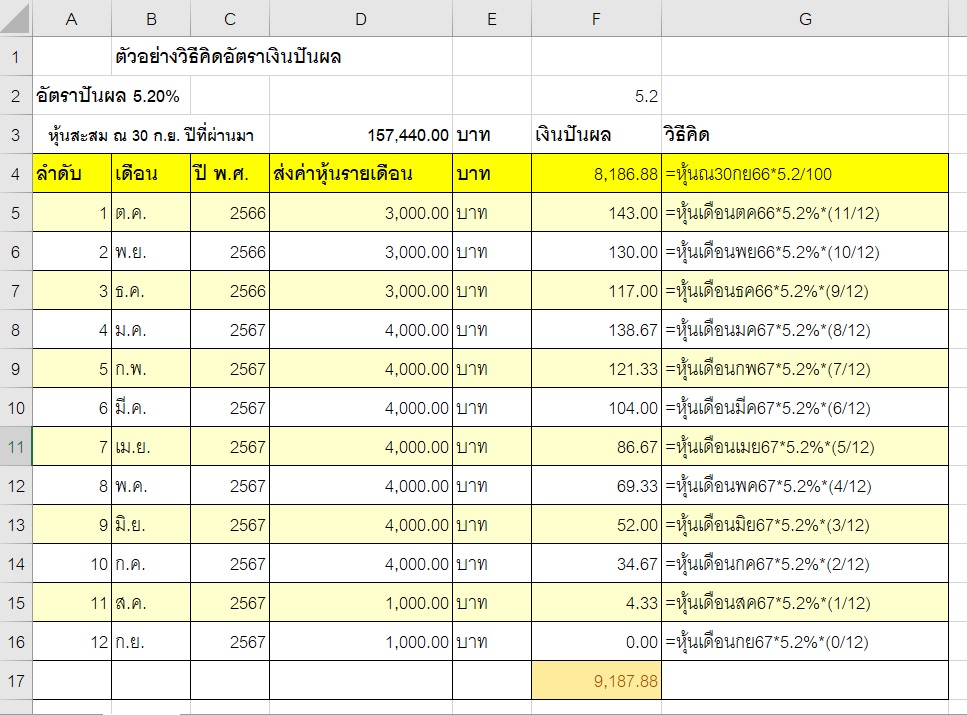Select row 17 header
967x715 pixels.
[x=16, y=681]
